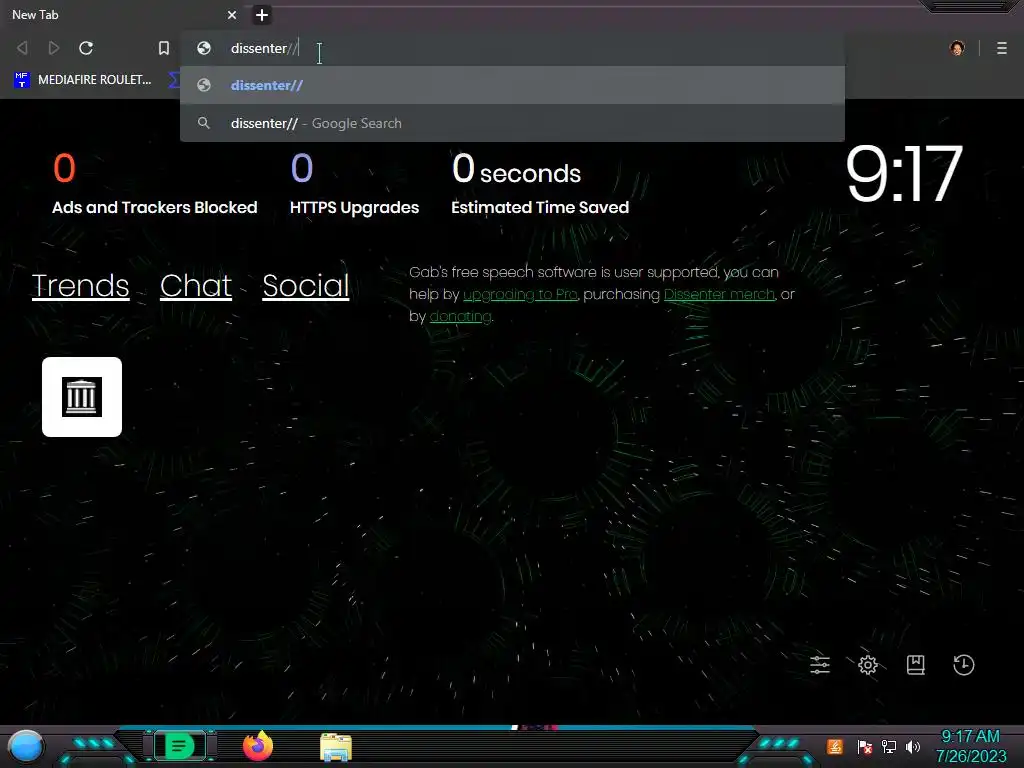The width and height of the screenshot is (1024, 768).
Task: Click the magnifier icon in Google Search suggestion
Action: (204, 123)
